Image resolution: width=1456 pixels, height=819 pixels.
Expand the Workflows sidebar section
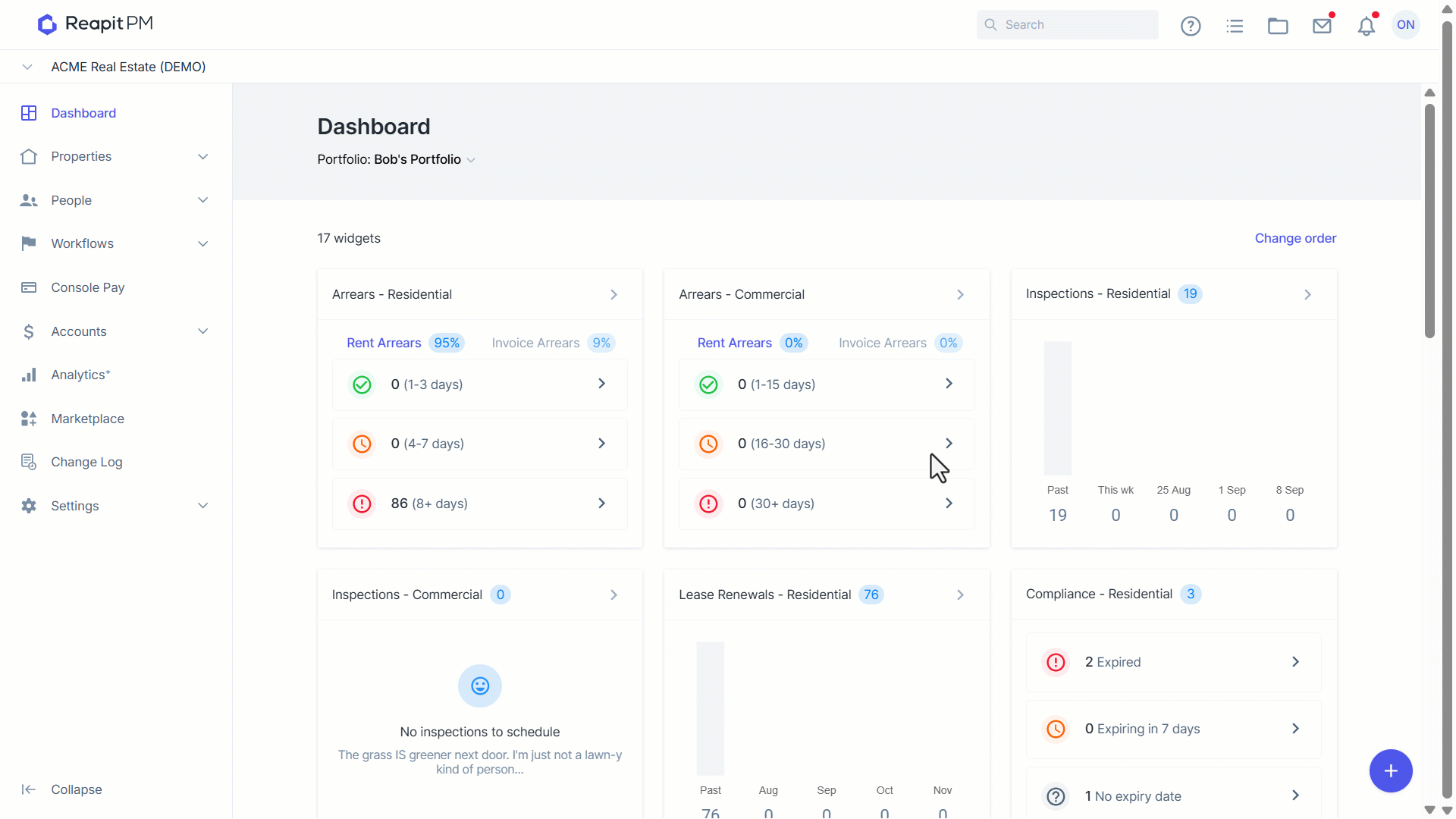[115, 243]
